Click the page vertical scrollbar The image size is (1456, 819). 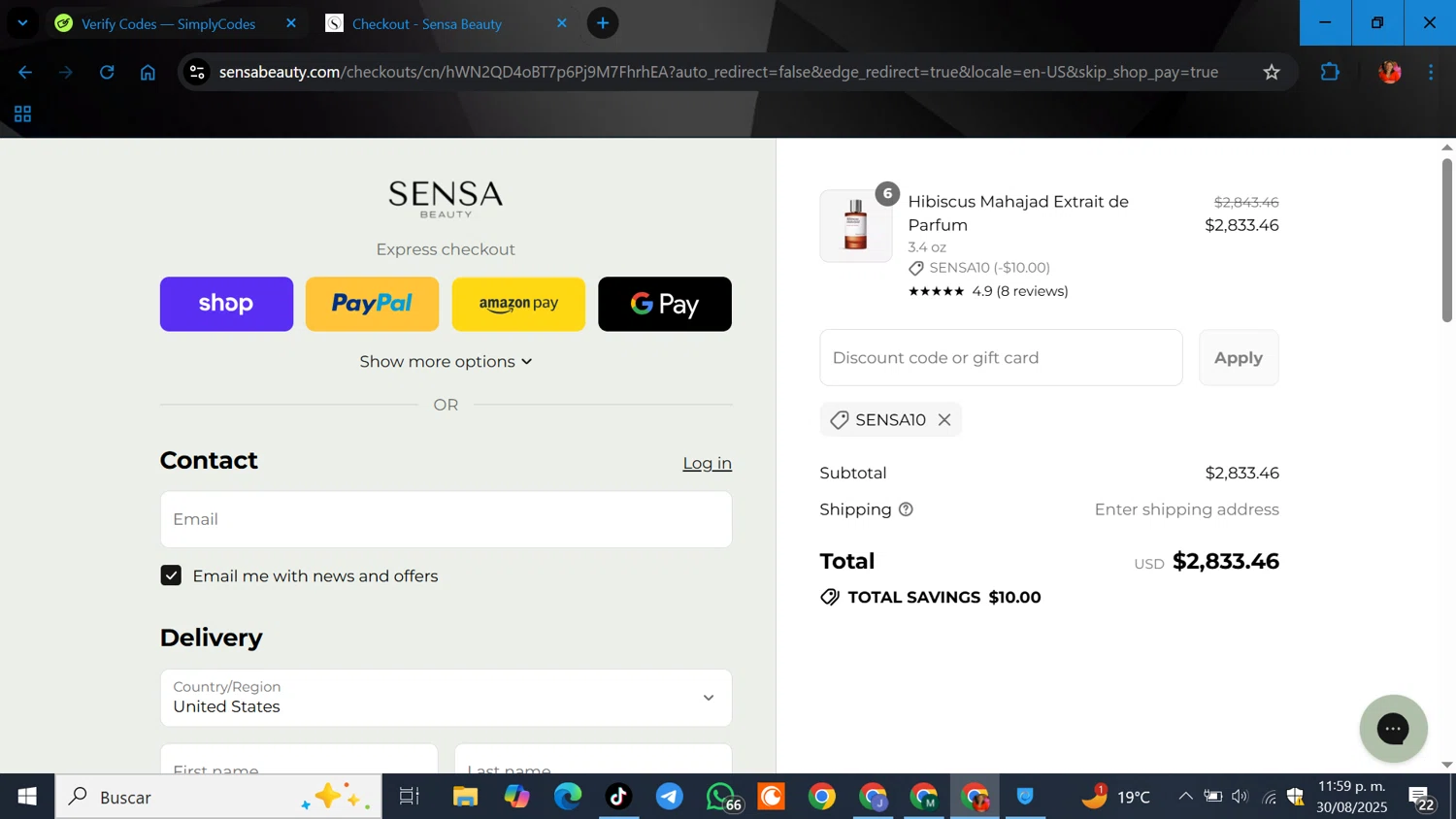[x=1446, y=240]
